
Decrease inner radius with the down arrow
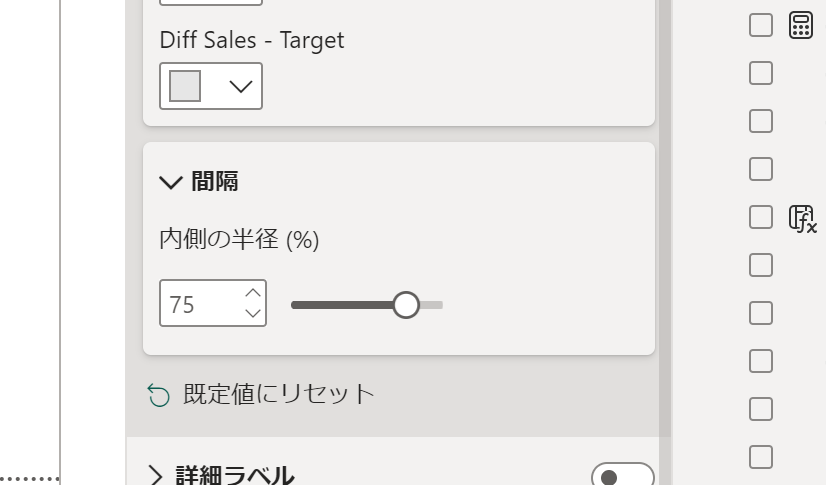(253, 313)
